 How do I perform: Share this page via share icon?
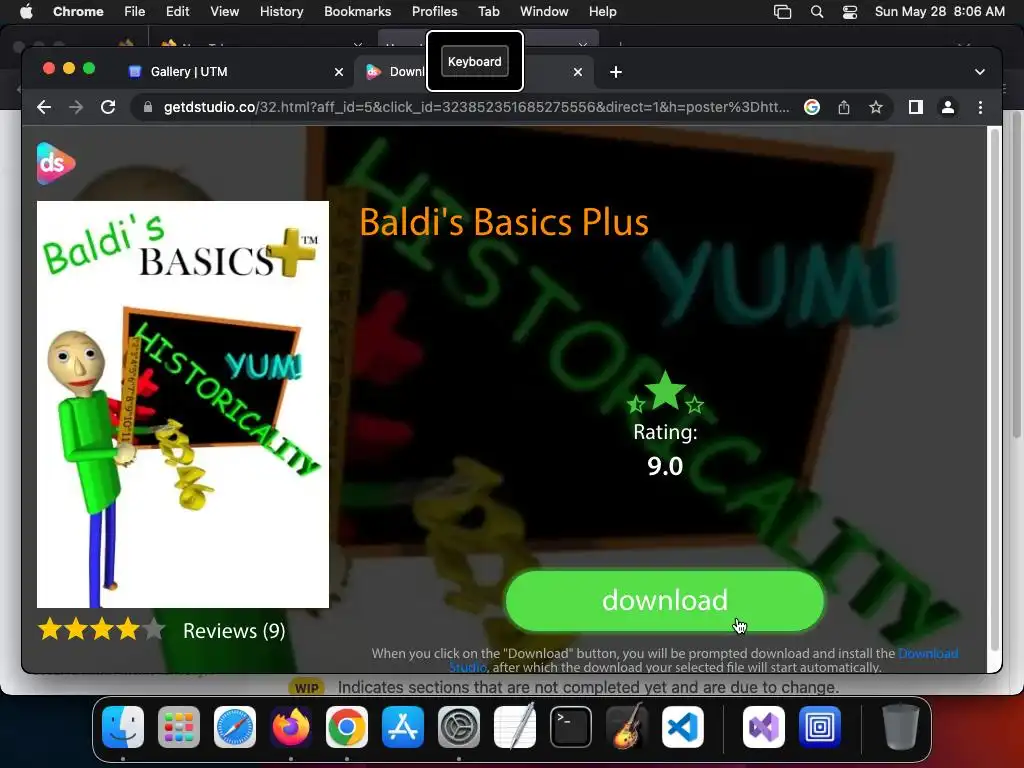tap(844, 107)
